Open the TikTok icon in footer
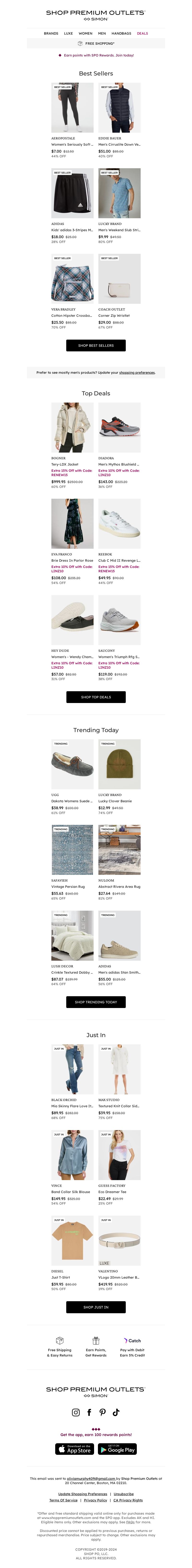Image resolution: width=192 pixels, height=1568 pixels. click(x=116, y=1412)
